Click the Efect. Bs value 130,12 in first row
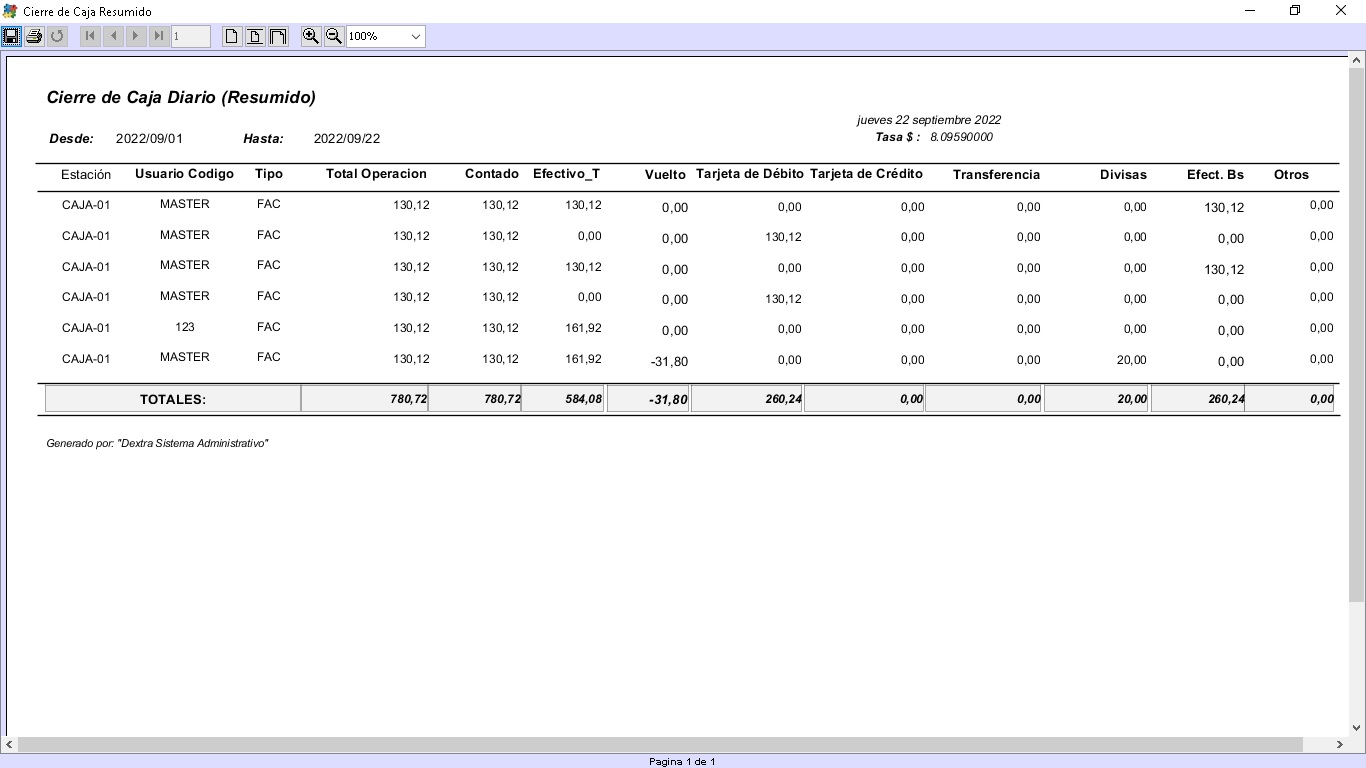This screenshot has height=768, width=1366. pos(1224,208)
